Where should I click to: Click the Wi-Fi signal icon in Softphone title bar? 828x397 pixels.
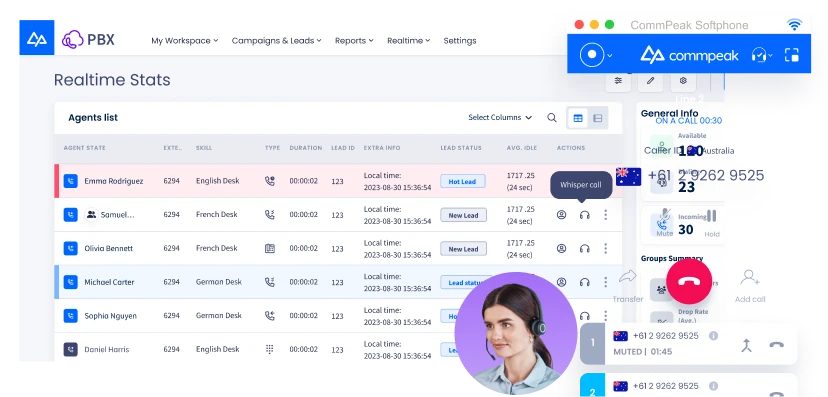(794, 24)
